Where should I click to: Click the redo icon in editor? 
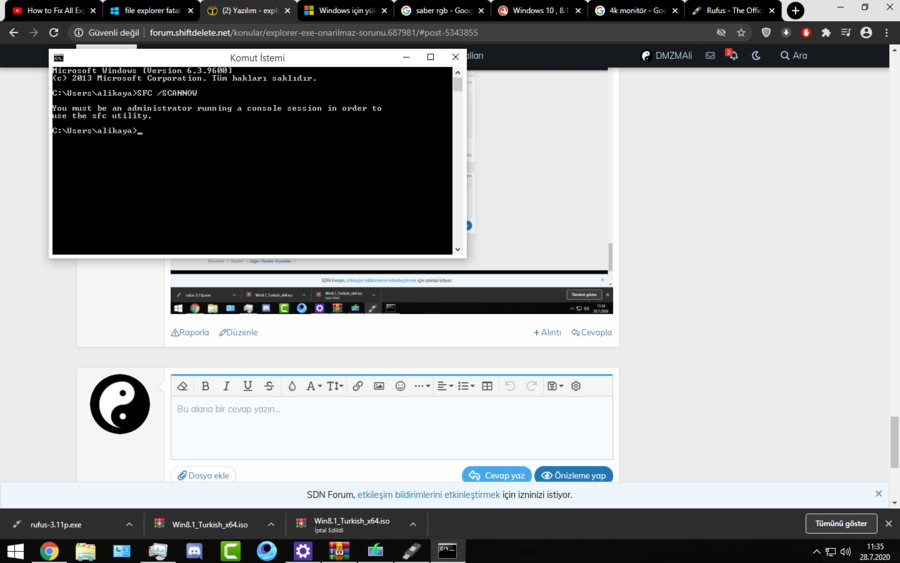point(532,386)
